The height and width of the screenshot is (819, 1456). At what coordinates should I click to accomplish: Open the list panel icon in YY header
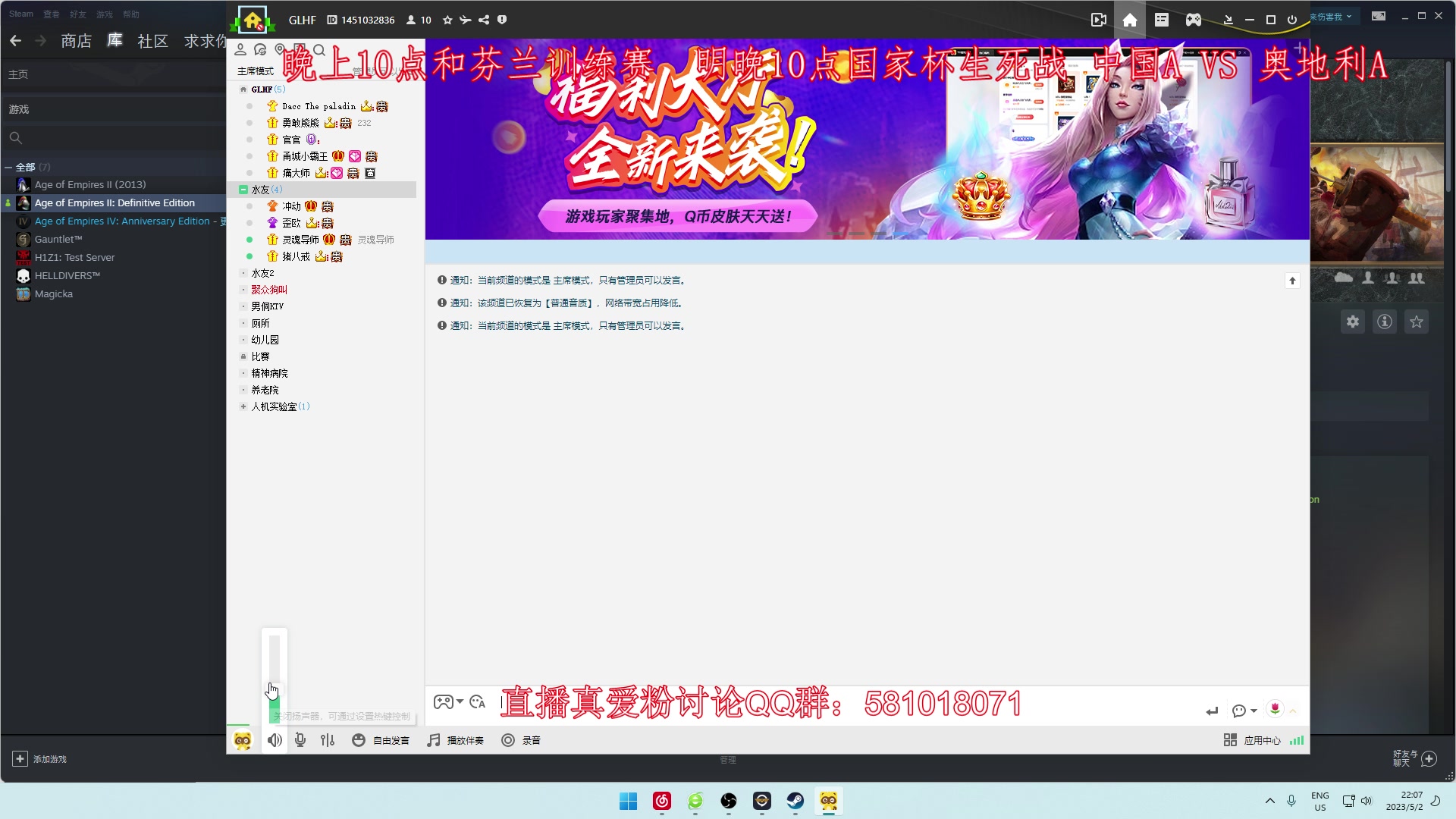1162,20
